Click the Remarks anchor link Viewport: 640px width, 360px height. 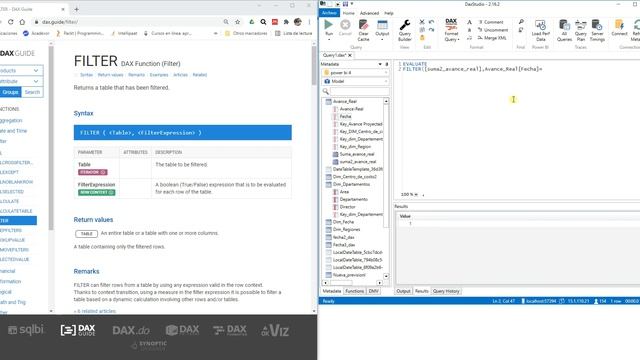(136, 75)
